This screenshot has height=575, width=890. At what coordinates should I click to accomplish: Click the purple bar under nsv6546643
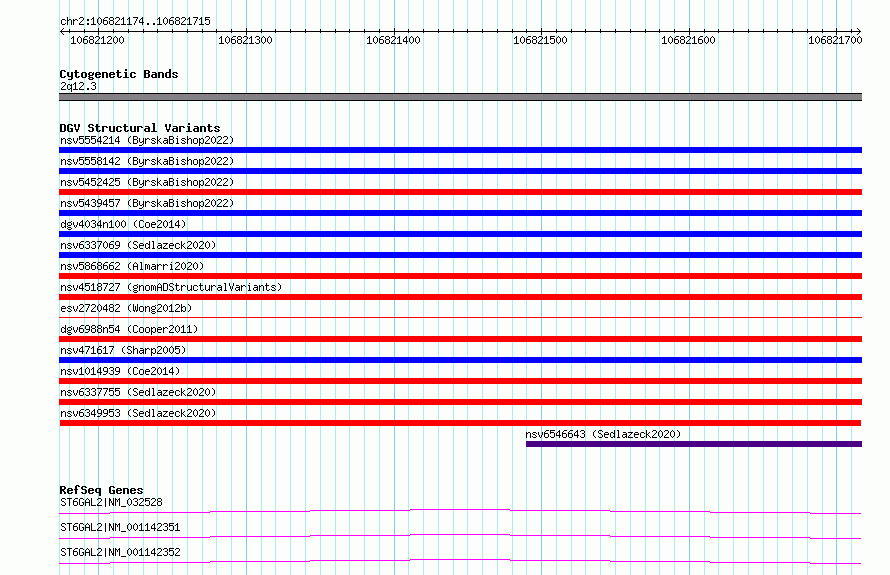click(694, 444)
